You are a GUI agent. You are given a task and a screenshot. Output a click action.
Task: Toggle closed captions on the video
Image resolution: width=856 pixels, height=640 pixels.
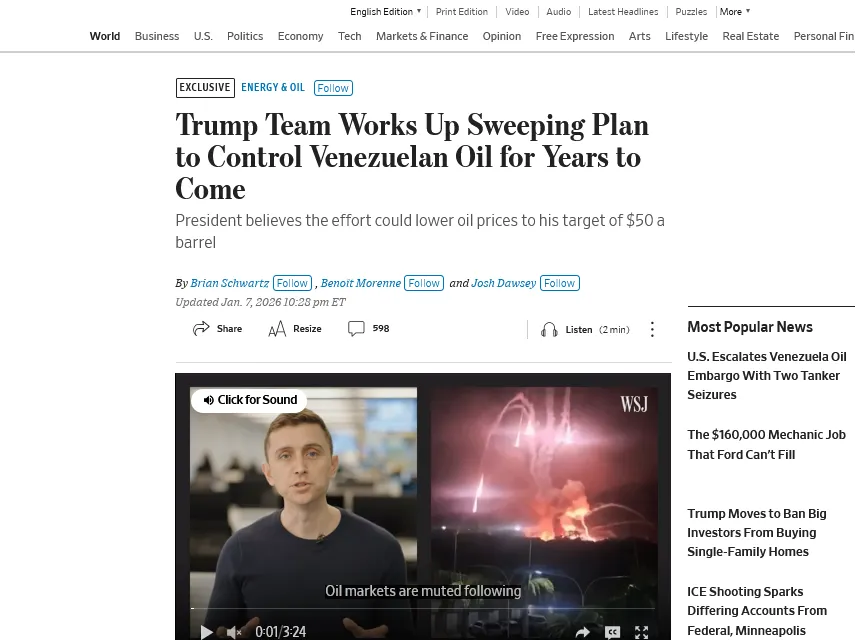pos(613,632)
